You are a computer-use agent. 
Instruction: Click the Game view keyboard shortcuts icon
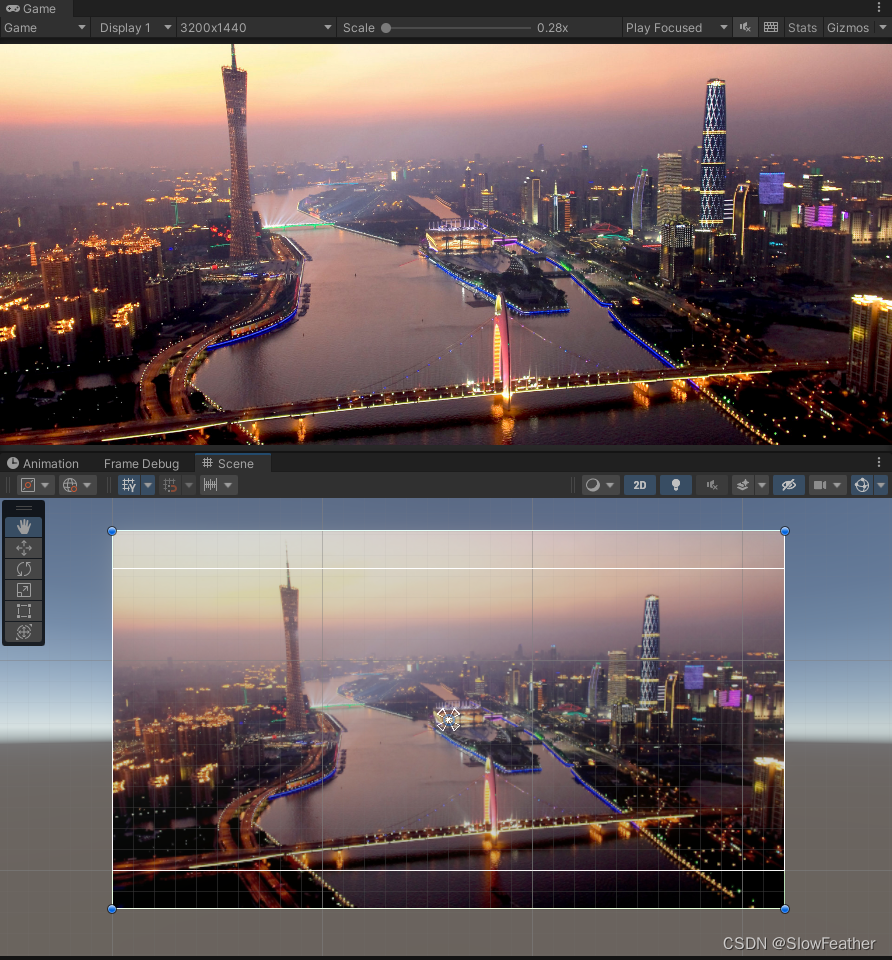[770, 28]
